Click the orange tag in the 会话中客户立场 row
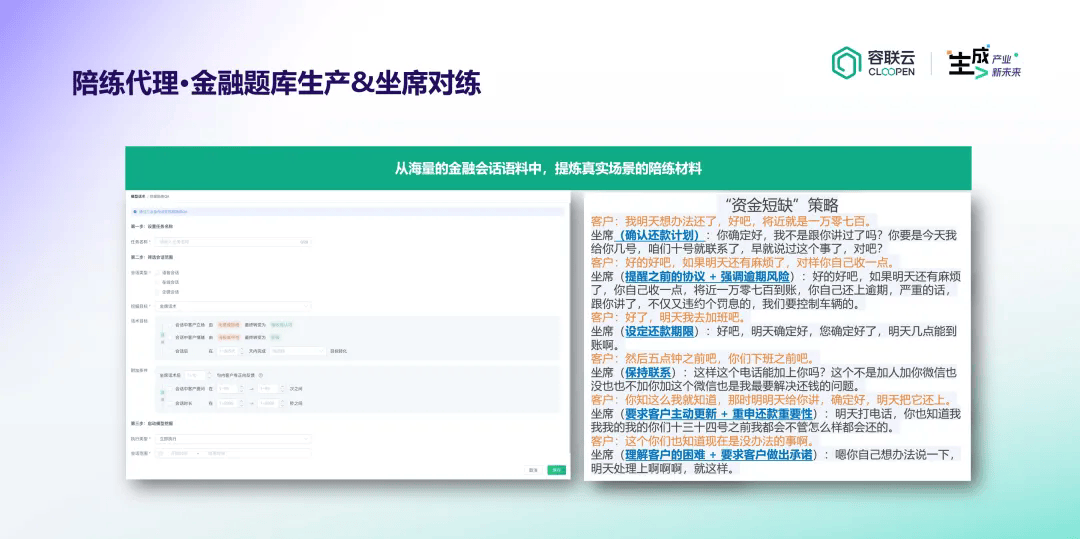The width and height of the screenshot is (1080, 539). click(x=229, y=324)
